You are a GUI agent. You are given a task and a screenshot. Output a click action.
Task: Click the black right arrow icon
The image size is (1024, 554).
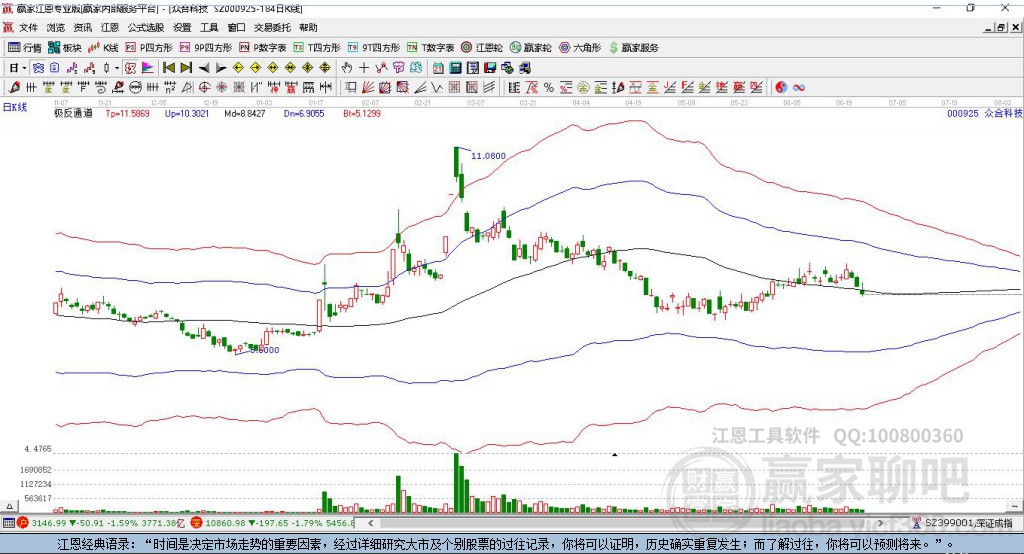tap(221, 68)
